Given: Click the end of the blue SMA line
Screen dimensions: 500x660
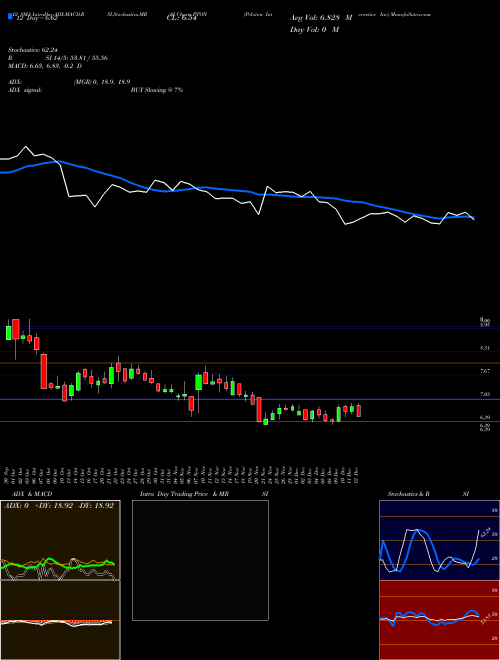Looking at the screenshot, I should point(473,218).
